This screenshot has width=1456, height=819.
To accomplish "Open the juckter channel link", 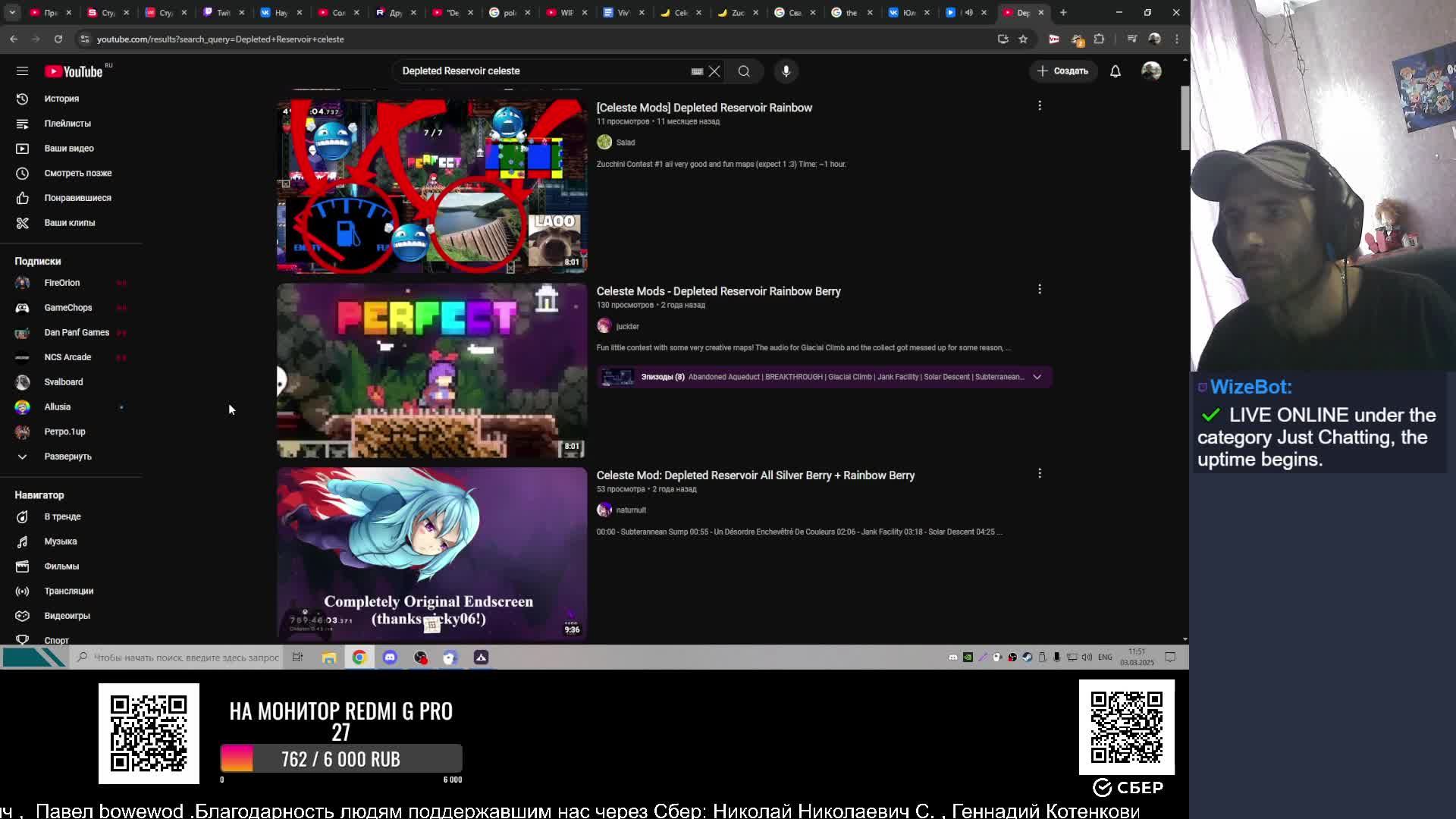I will click(x=627, y=326).
